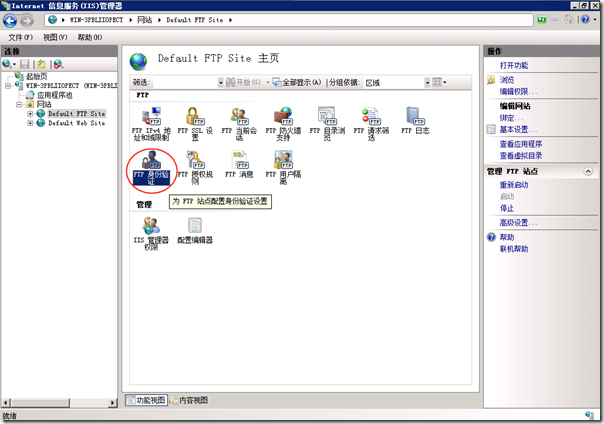The image size is (604, 424).
Task: Open FTP 授权规则 feature
Action: click(195, 168)
